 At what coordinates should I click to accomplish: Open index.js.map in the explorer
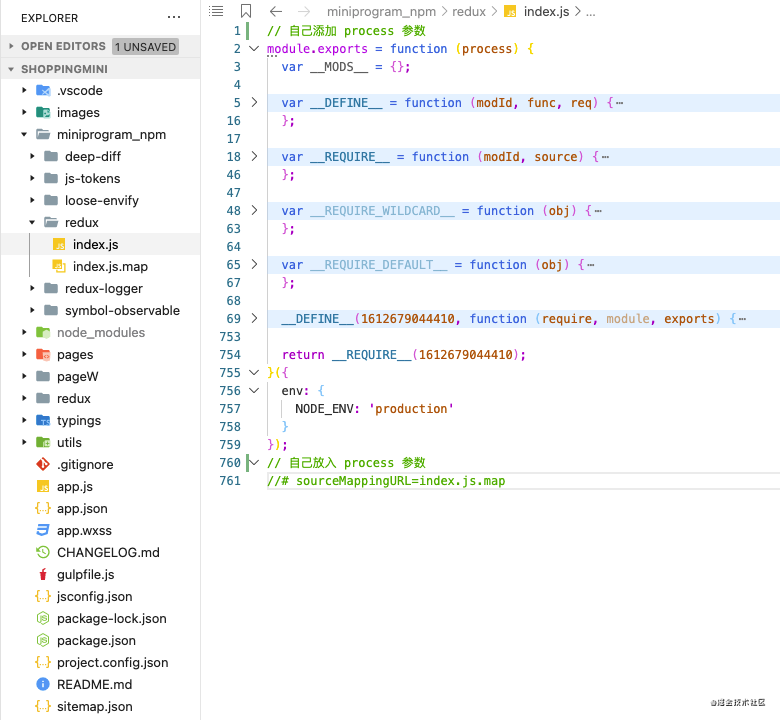[110, 267]
